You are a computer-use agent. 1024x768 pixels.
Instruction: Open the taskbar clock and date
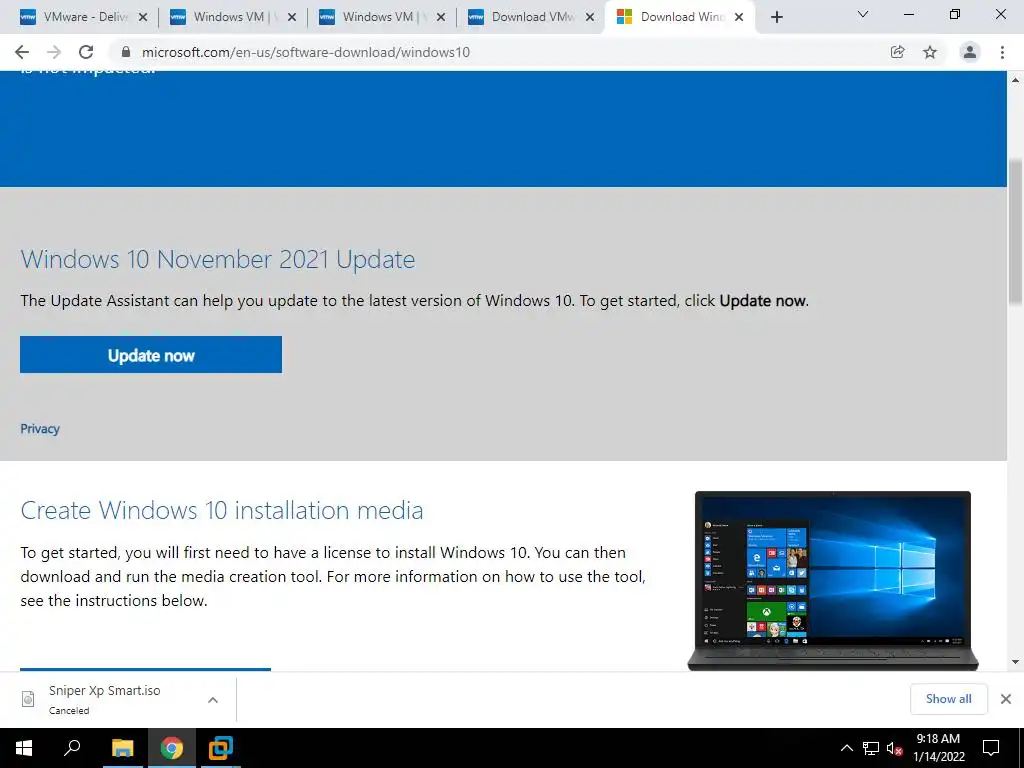[x=938, y=748]
